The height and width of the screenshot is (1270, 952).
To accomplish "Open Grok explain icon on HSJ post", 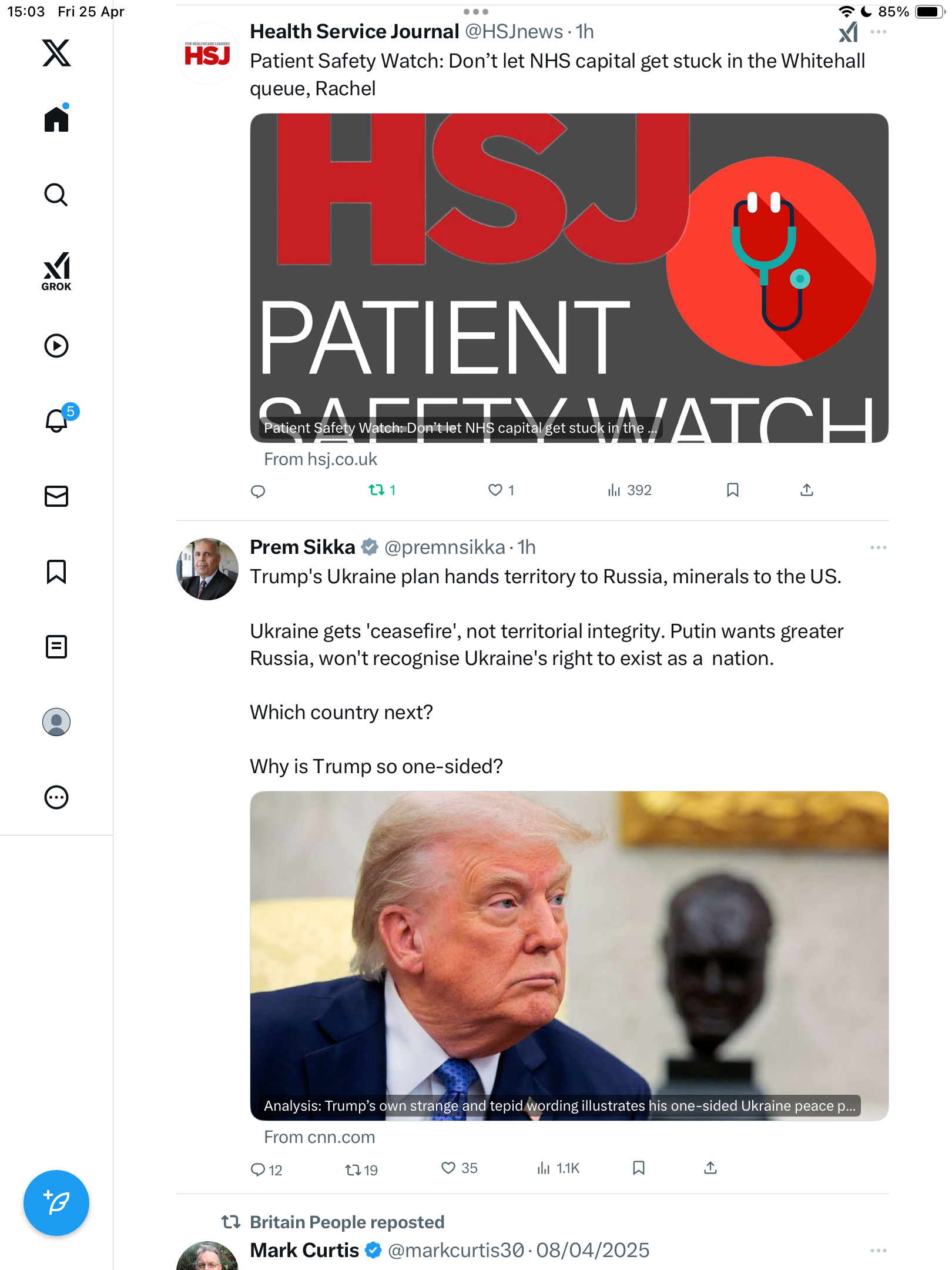I will click(x=849, y=32).
